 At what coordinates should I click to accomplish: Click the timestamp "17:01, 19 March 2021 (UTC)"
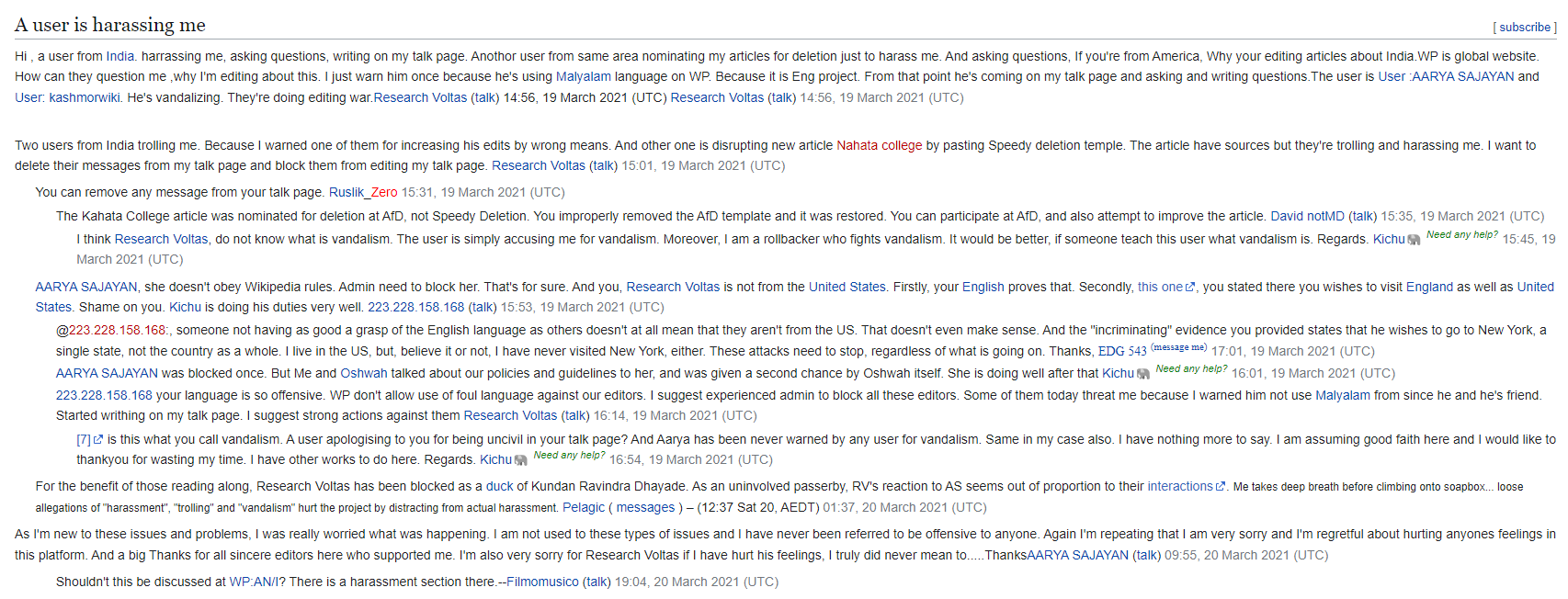(x=1293, y=351)
